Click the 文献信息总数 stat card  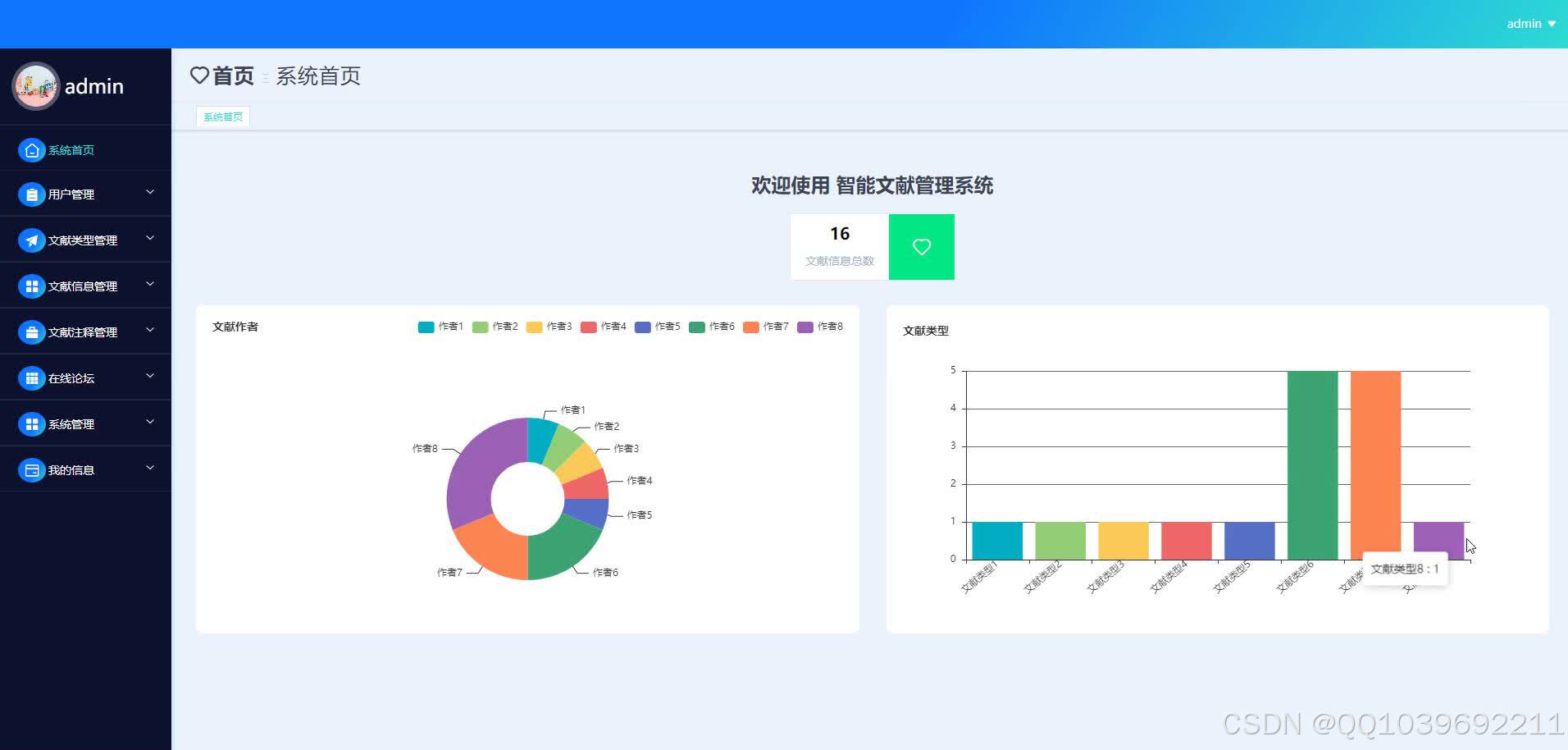[x=839, y=246]
